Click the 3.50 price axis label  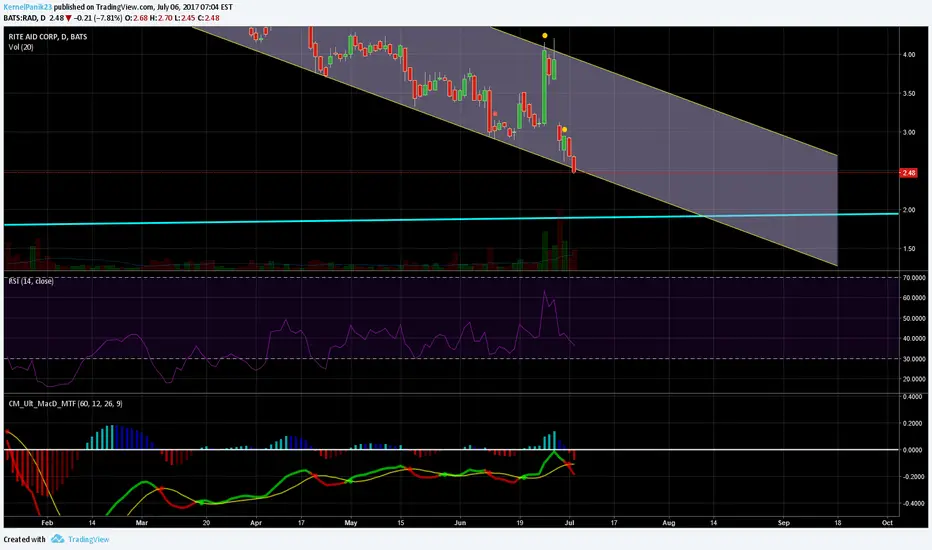click(909, 93)
